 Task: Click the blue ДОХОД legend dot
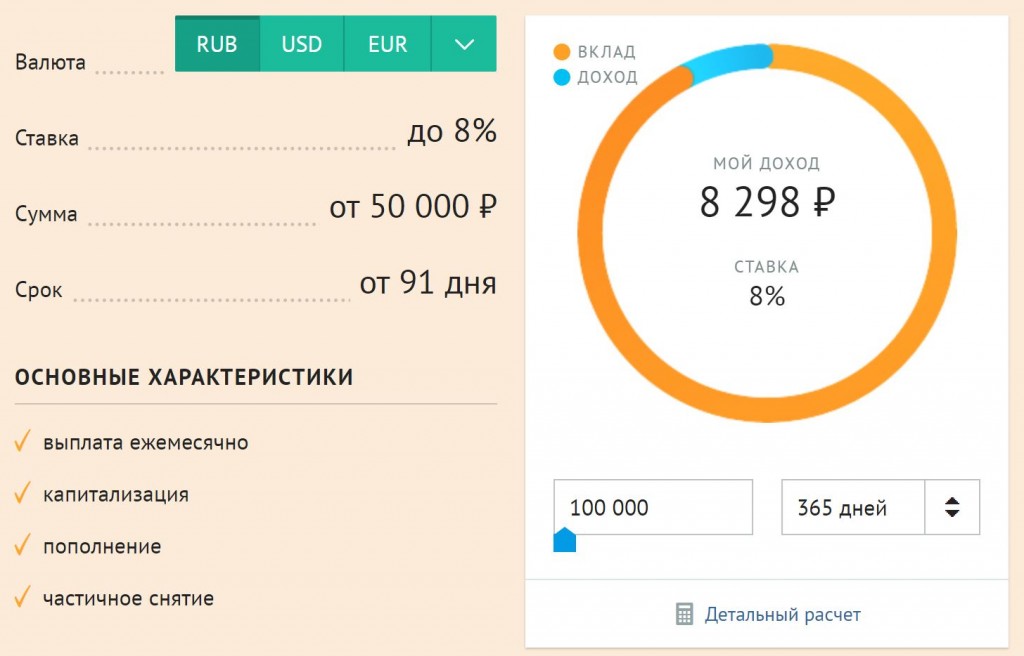point(561,77)
